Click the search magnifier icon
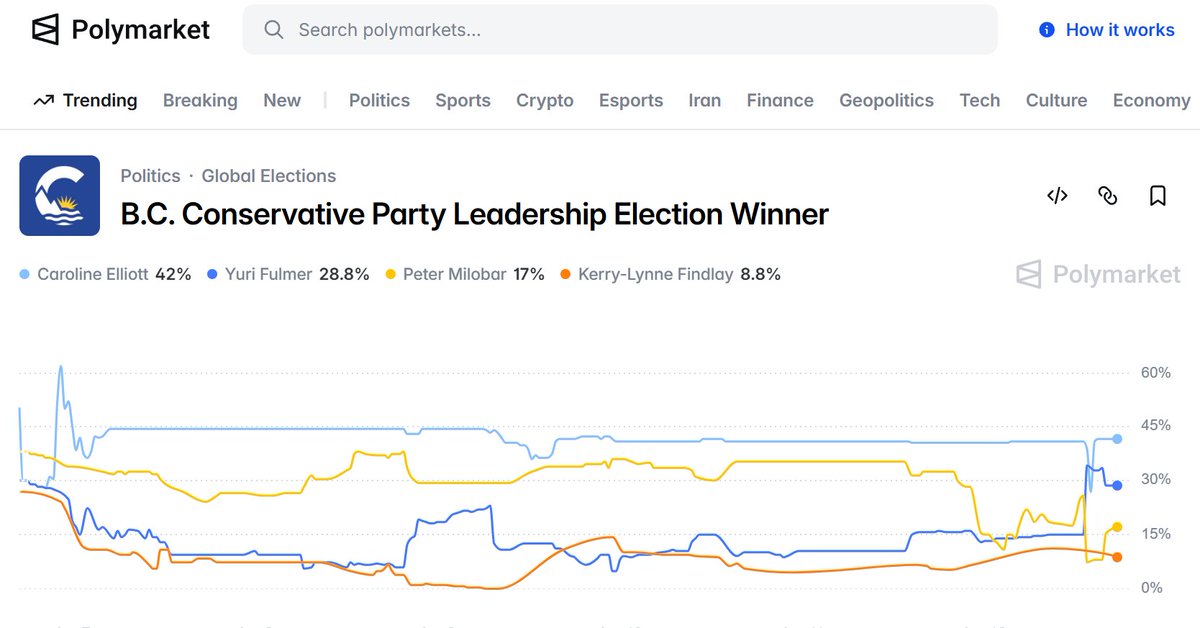Screen dimensions: 1200x628 coord(273,30)
